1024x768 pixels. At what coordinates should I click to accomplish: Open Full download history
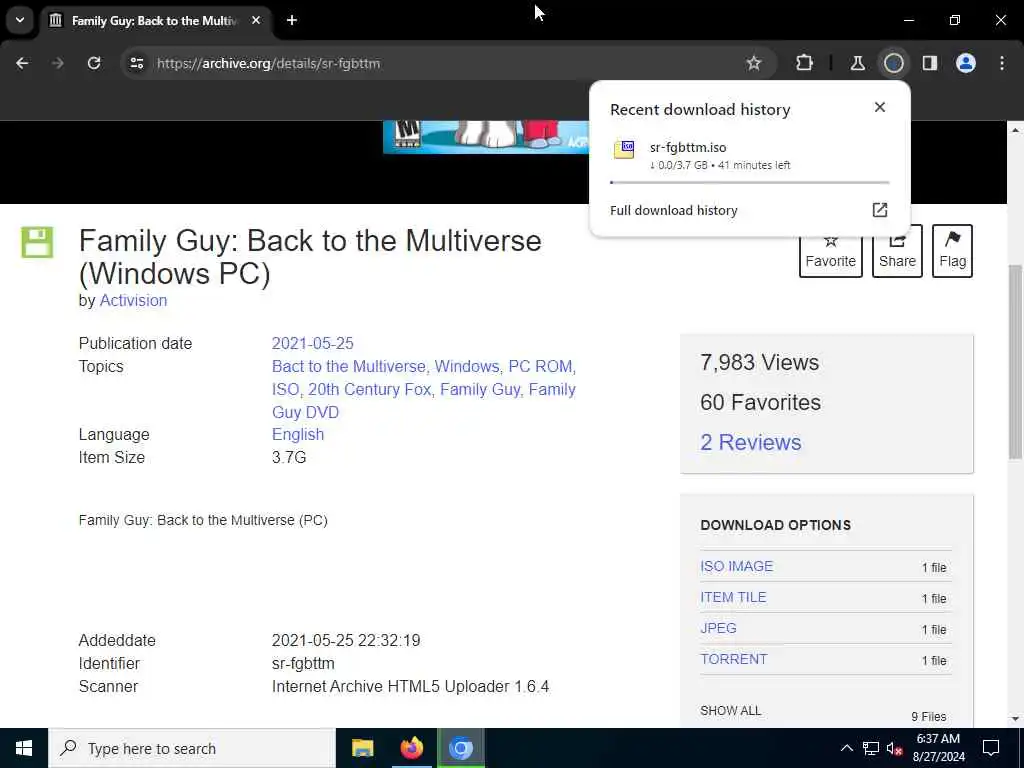[673, 210]
